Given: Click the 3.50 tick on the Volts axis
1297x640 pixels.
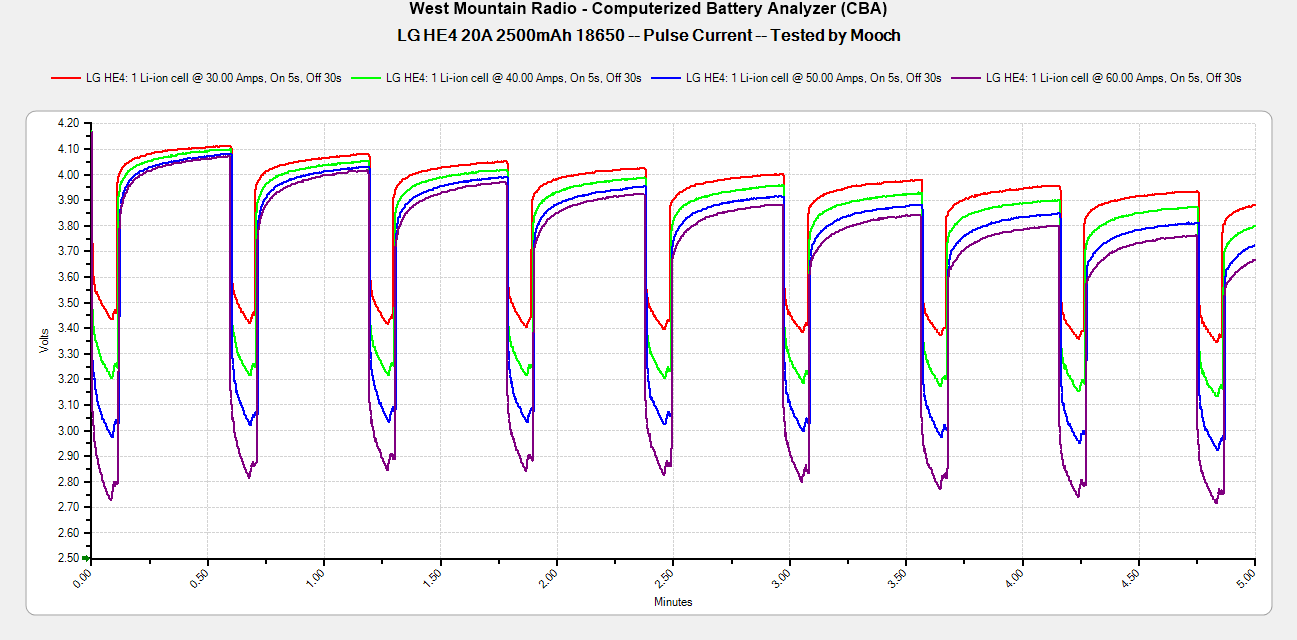Looking at the screenshot, I should (68, 302).
